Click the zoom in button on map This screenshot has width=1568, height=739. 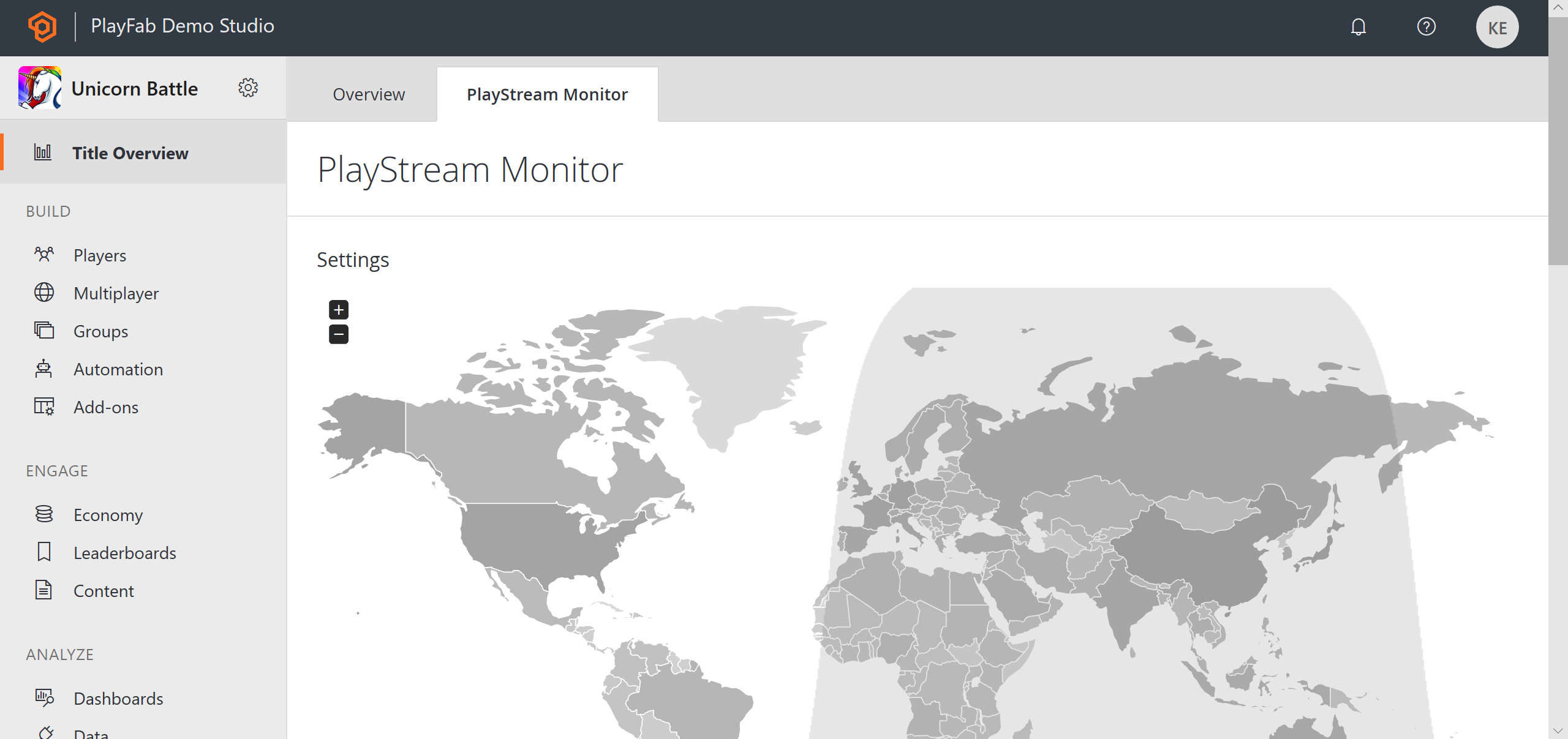pos(339,309)
